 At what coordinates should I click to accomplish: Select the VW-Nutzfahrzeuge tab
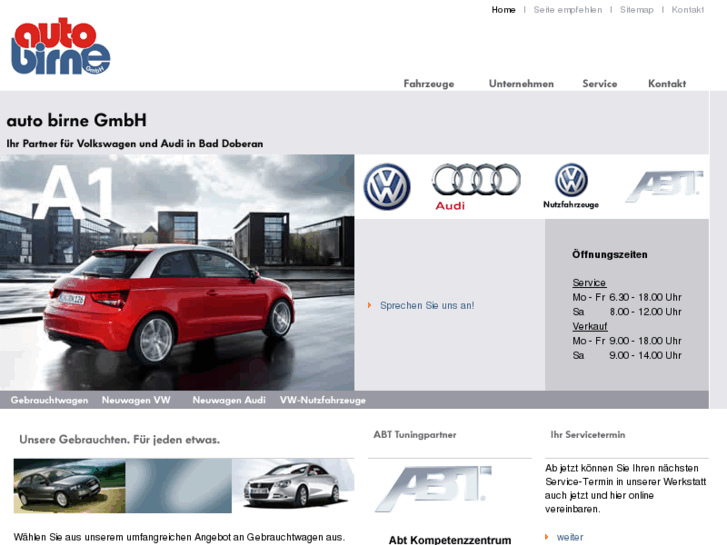click(323, 400)
